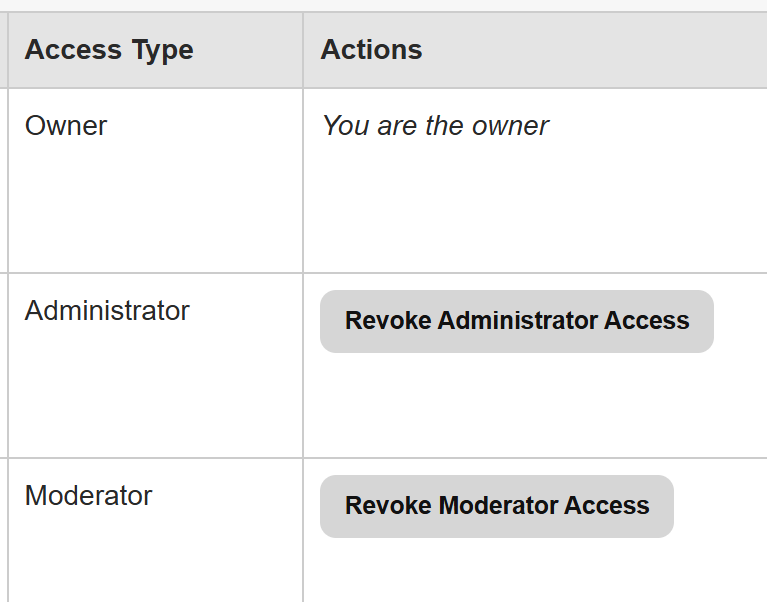Click Revoke Administrator Access button

click(x=517, y=321)
